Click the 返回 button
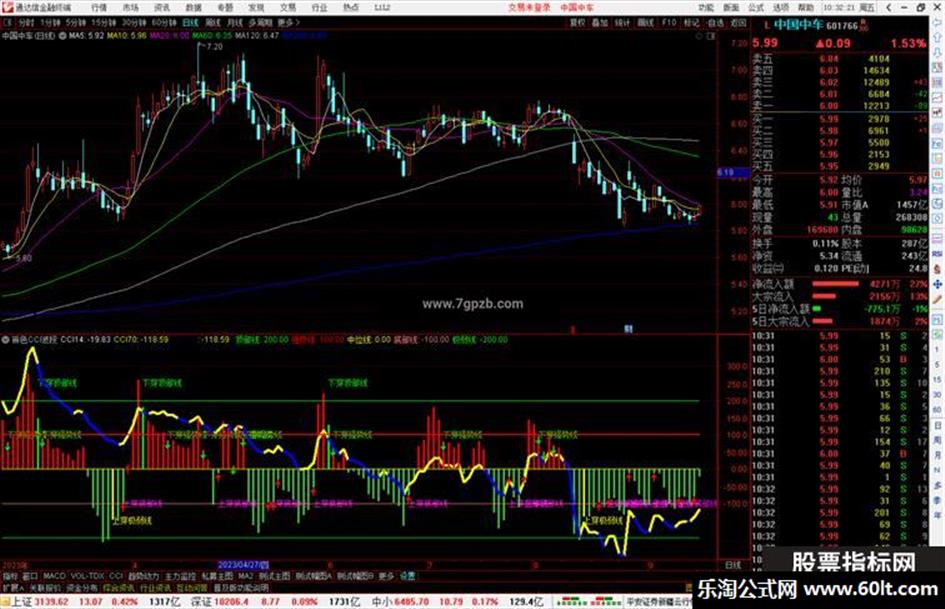The width and height of the screenshot is (945, 609). click(738, 23)
